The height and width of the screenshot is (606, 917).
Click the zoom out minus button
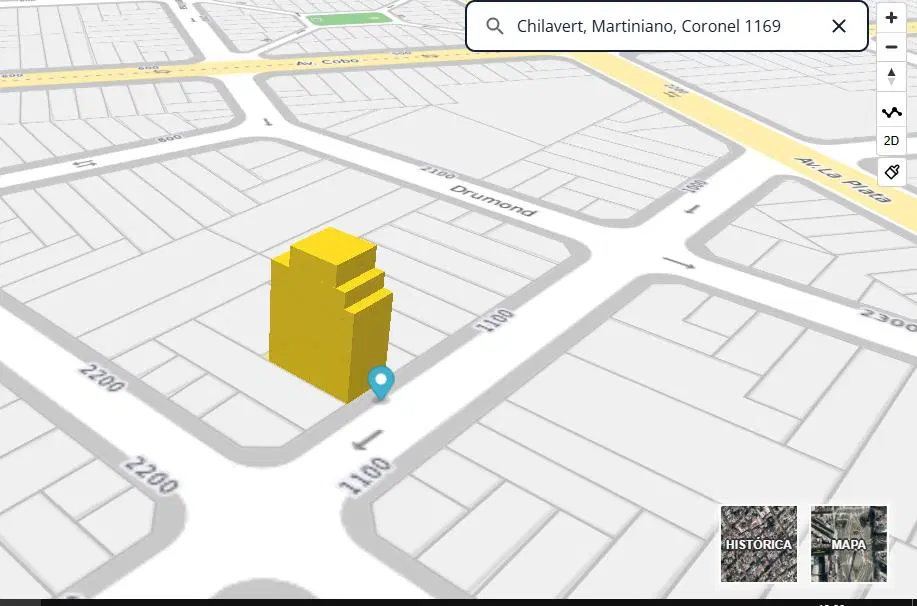click(891, 47)
